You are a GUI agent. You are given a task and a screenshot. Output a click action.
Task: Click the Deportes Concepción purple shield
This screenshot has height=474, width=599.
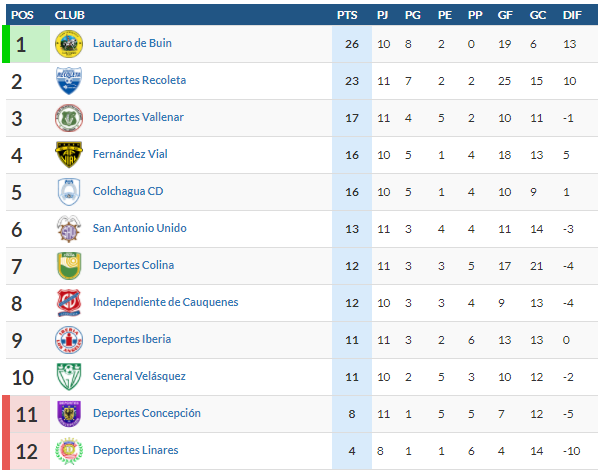click(69, 414)
